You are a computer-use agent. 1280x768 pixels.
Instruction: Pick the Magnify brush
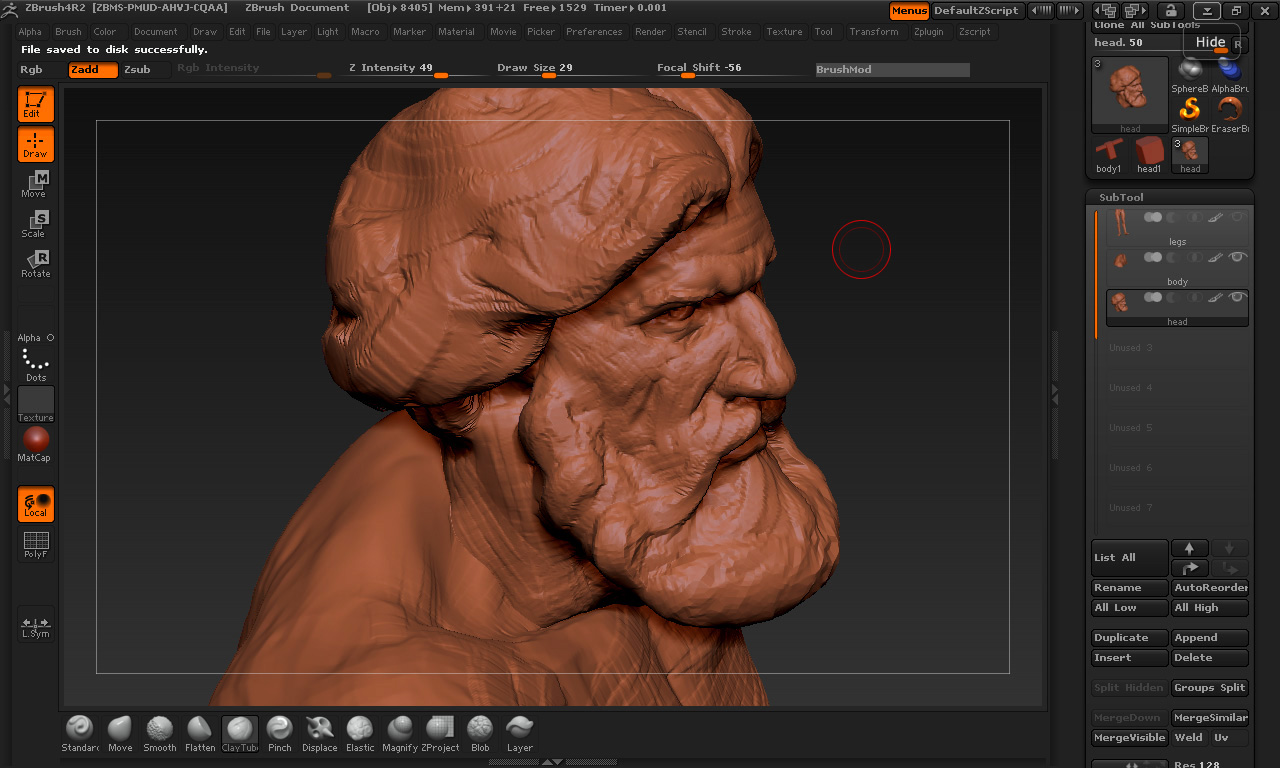point(400,733)
